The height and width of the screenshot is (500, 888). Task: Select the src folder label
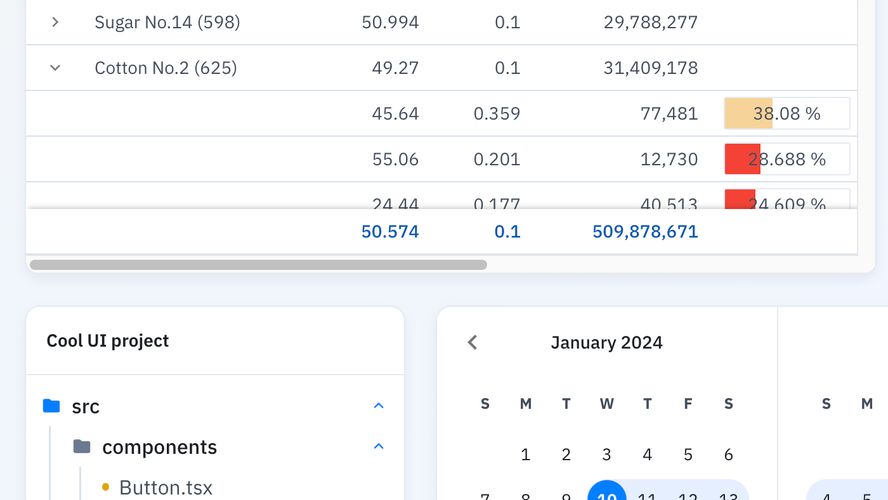click(86, 406)
